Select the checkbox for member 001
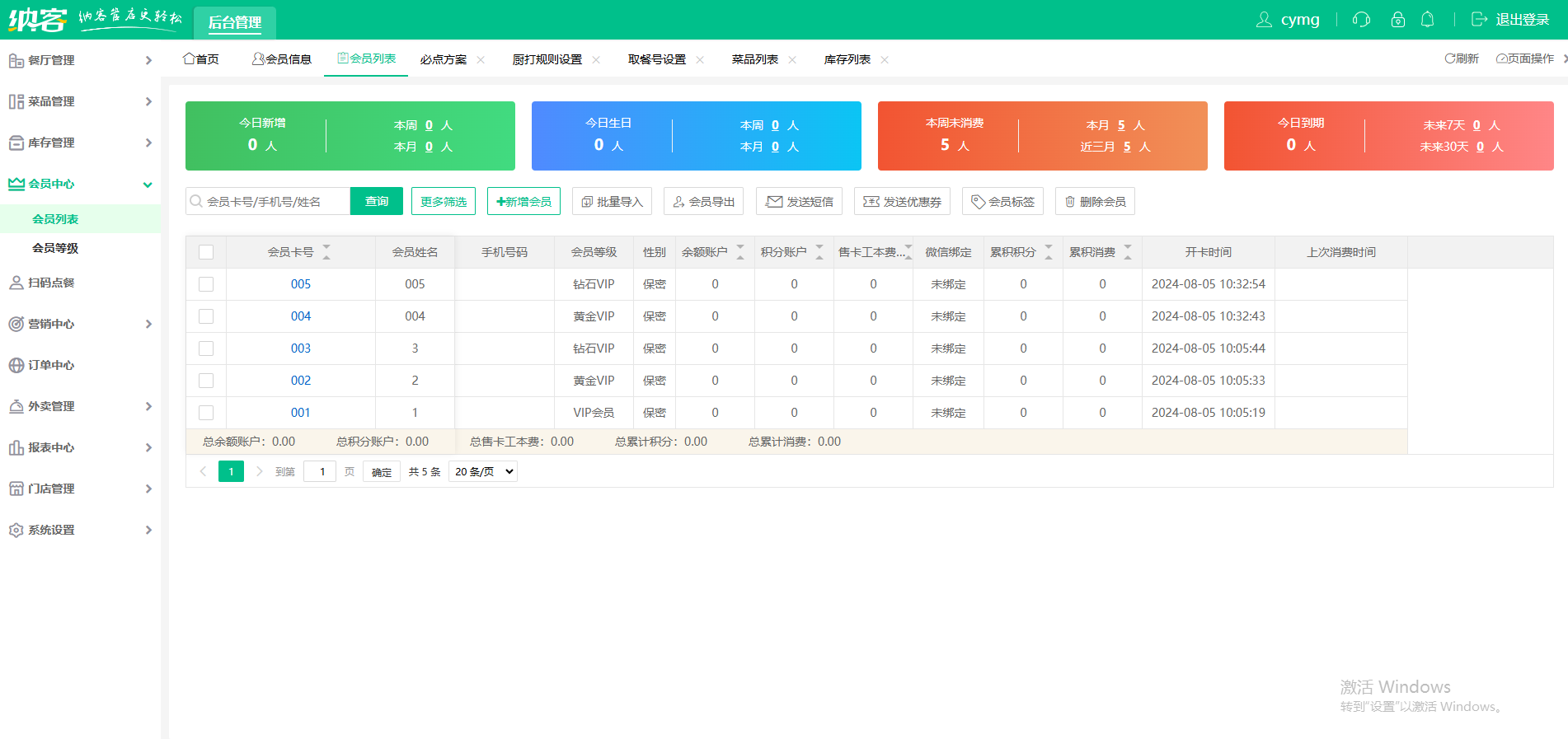Viewport: 1568px width, 739px height. click(x=206, y=413)
